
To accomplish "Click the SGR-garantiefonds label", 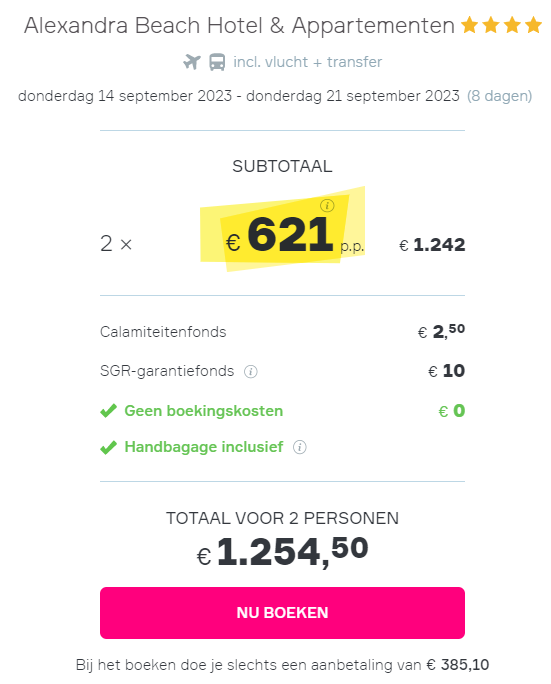I will coord(167,371).
